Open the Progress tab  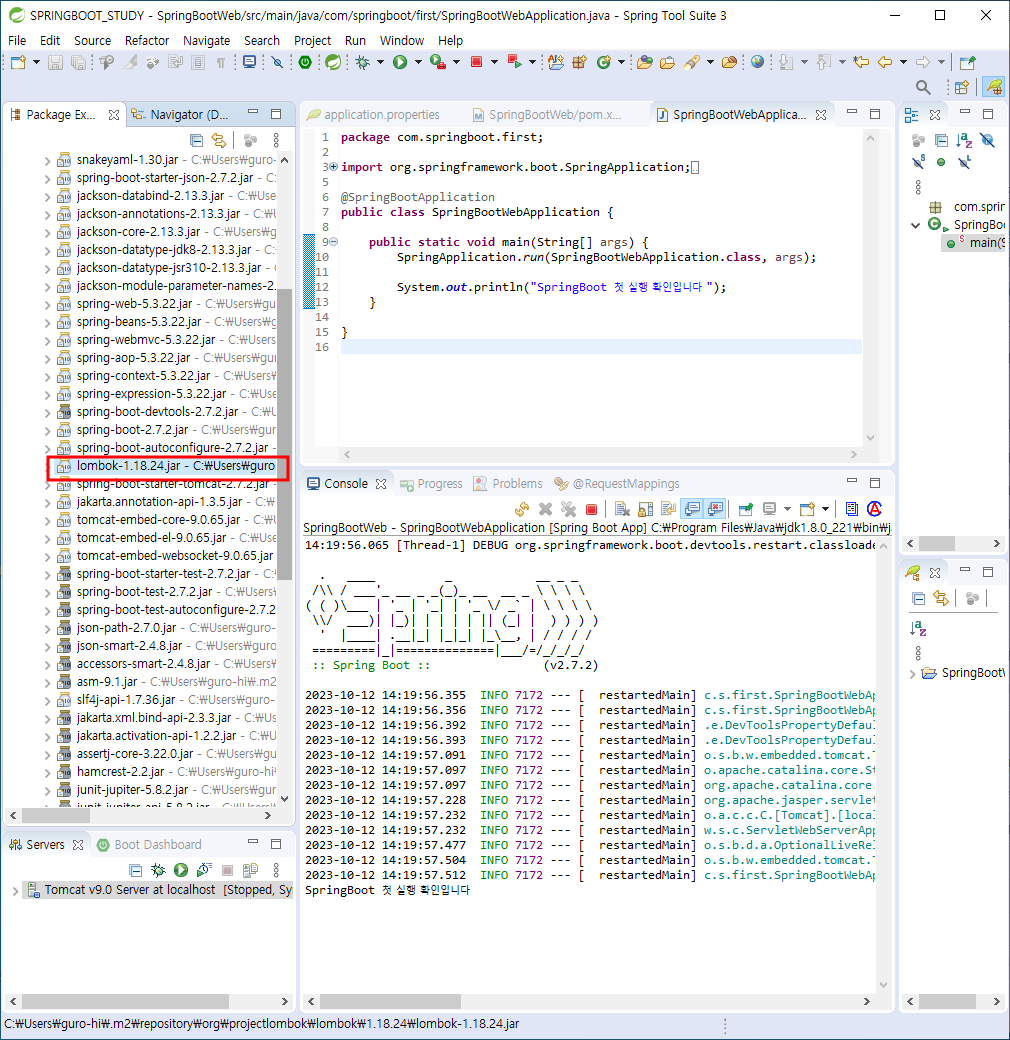(x=431, y=484)
